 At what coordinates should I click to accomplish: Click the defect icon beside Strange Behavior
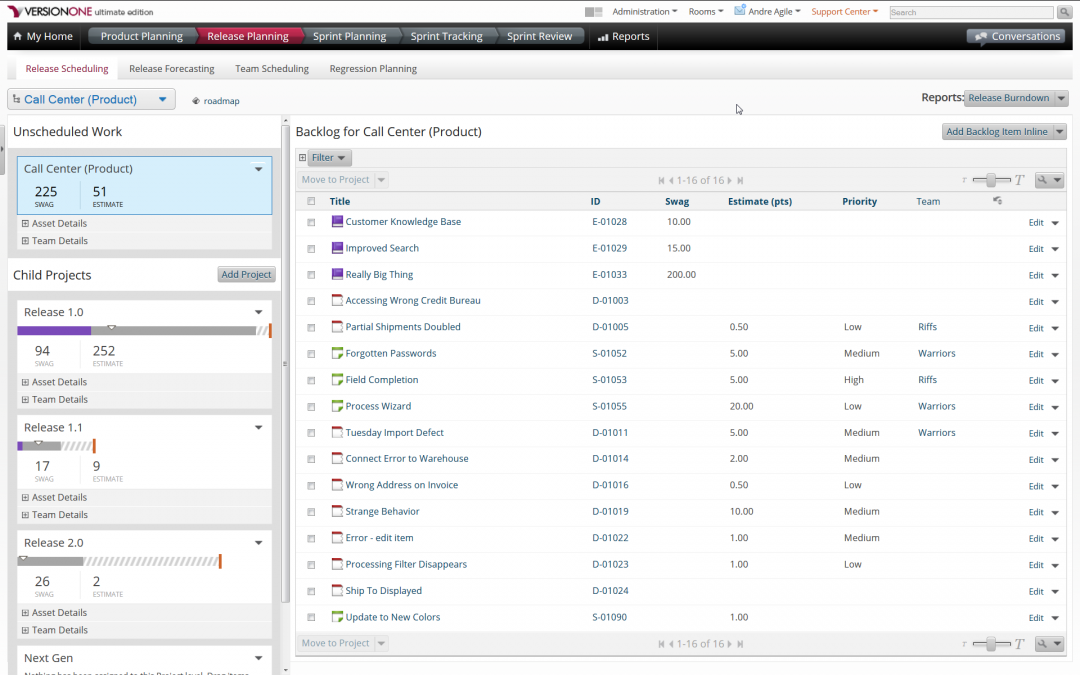(337, 511)
